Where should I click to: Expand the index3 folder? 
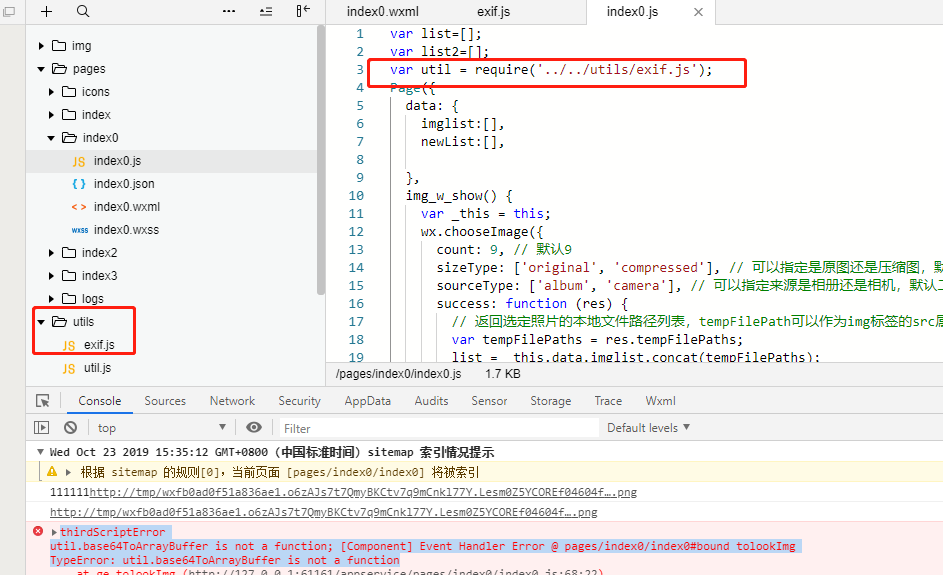pos(51,276)
